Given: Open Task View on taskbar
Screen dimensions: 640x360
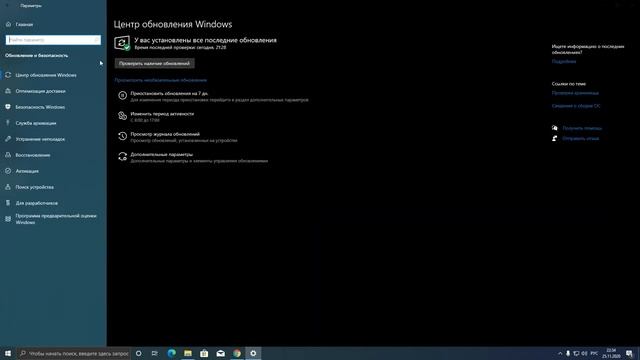Looking at the screenshot, I should (155, 353).
